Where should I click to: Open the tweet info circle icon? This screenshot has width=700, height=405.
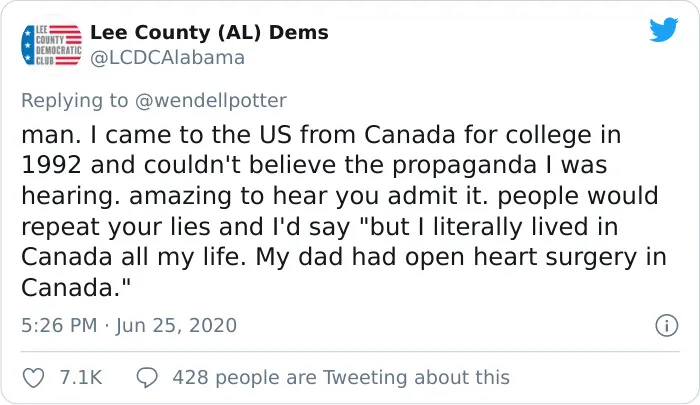click(x=667, y=326)
